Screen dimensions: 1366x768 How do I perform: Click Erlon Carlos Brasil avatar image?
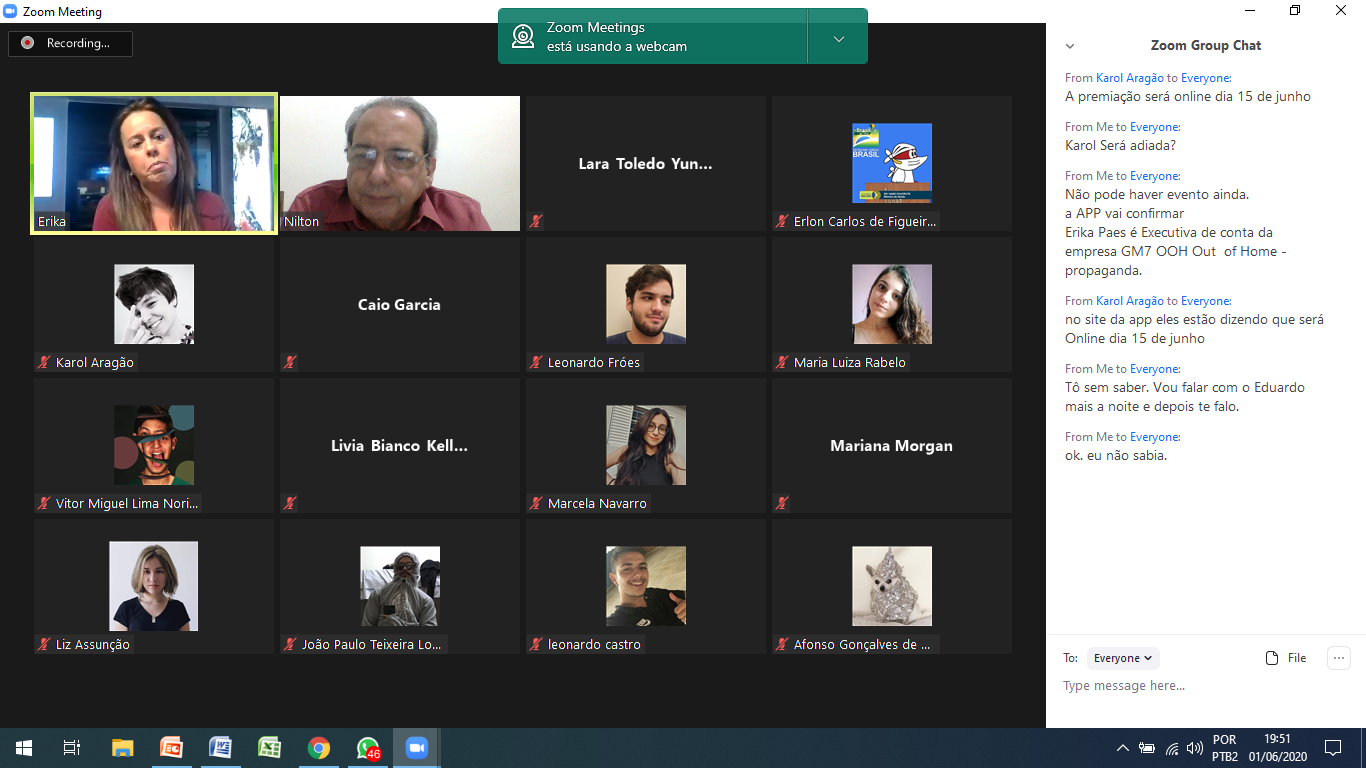(892, 163)
